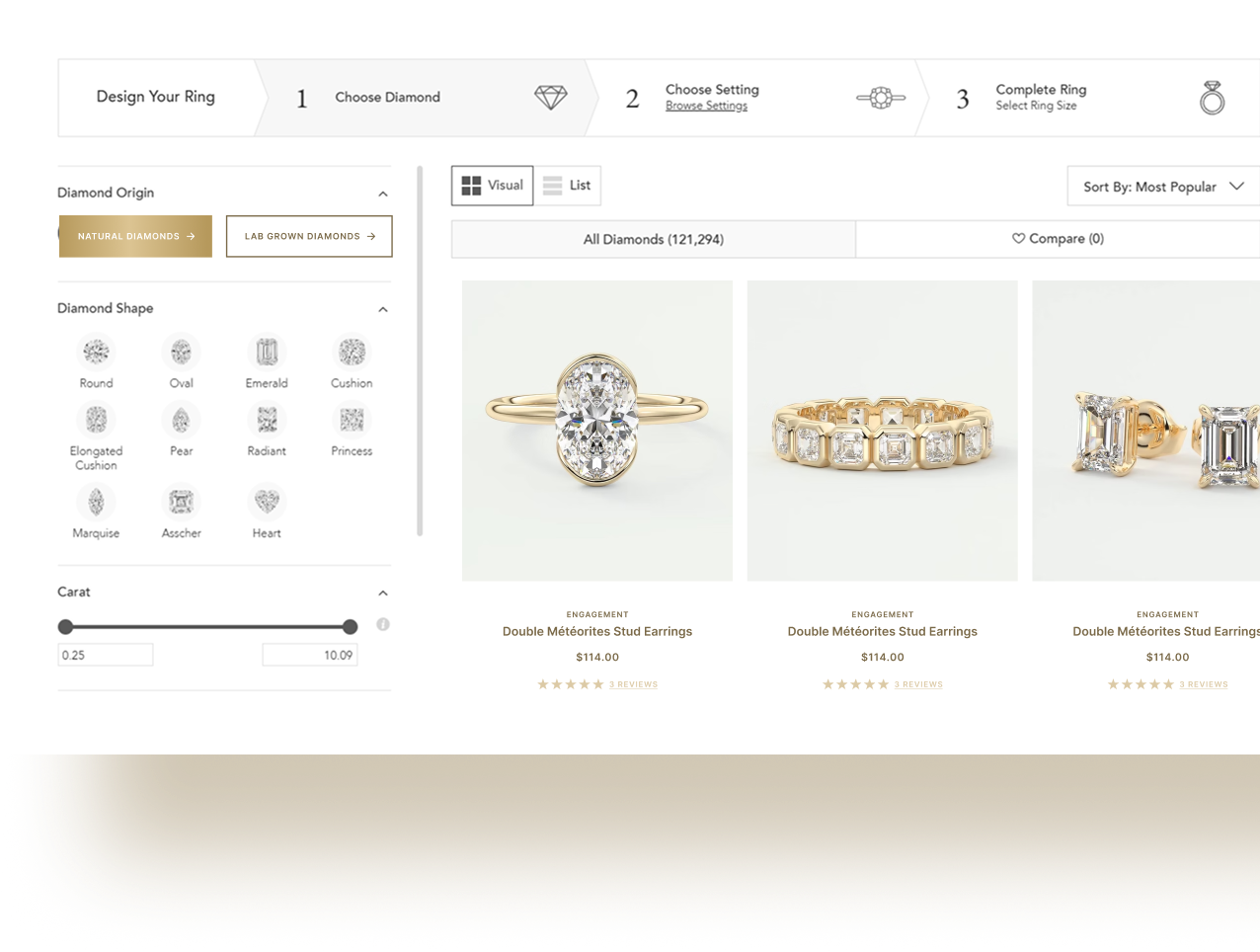The height and width of the screenshot is (952, 1260).
Task: Open the Compare tab
Action: [1058, 239]
